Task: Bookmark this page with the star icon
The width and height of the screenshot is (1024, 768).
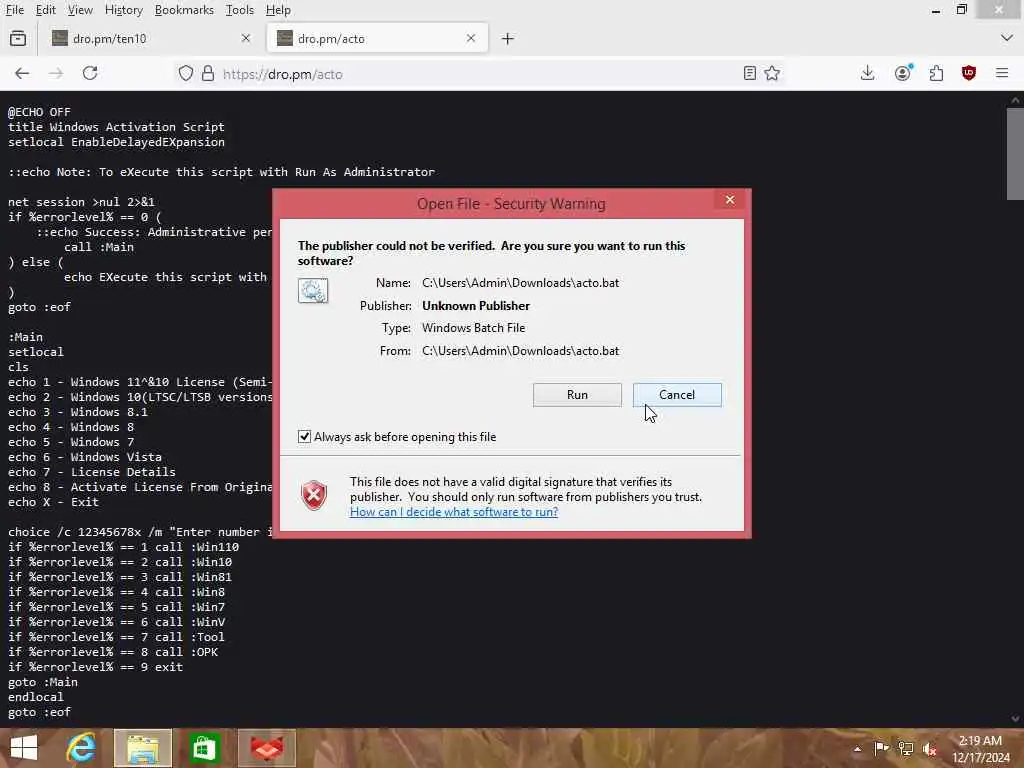Action: [x=772, y=73]
